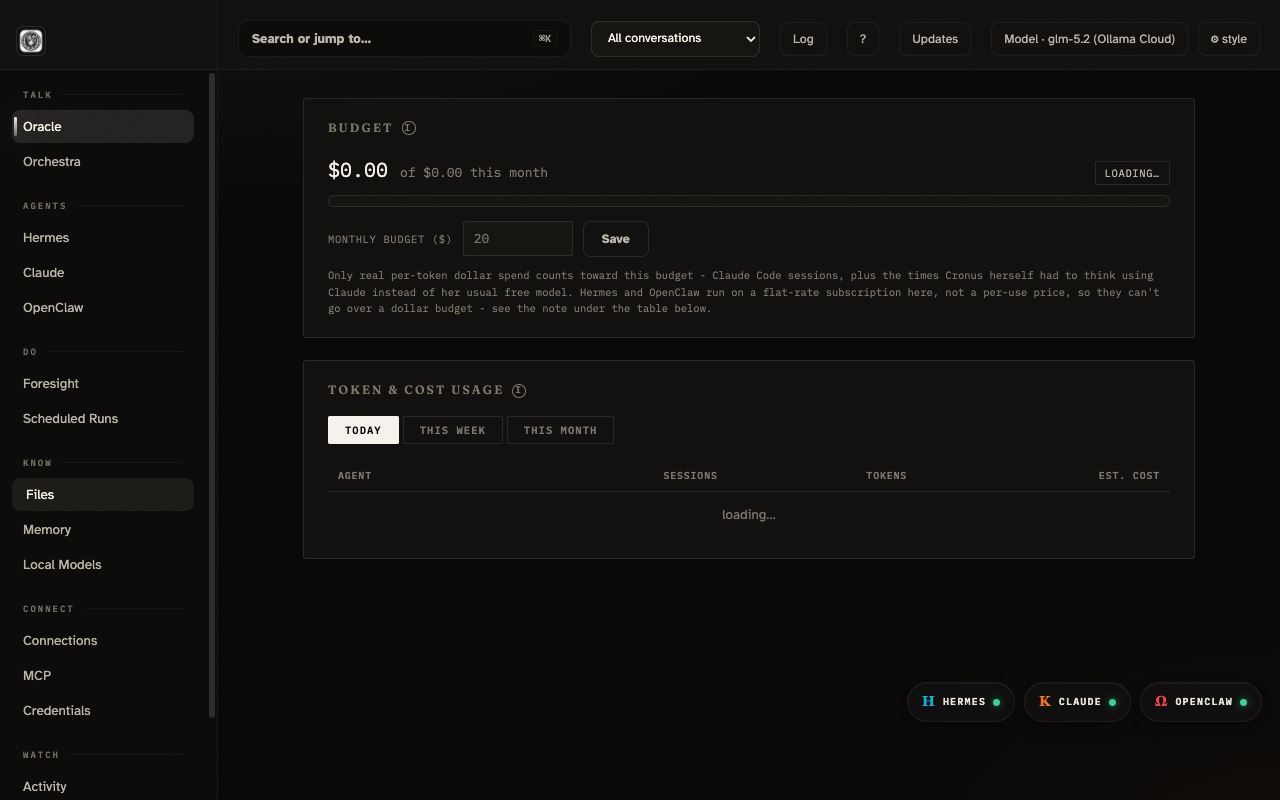Image resolution: width=1280 pixels, height=800 pixels.
Task: Open the OpenClaw agent status chip
Action: point(1201,702)
